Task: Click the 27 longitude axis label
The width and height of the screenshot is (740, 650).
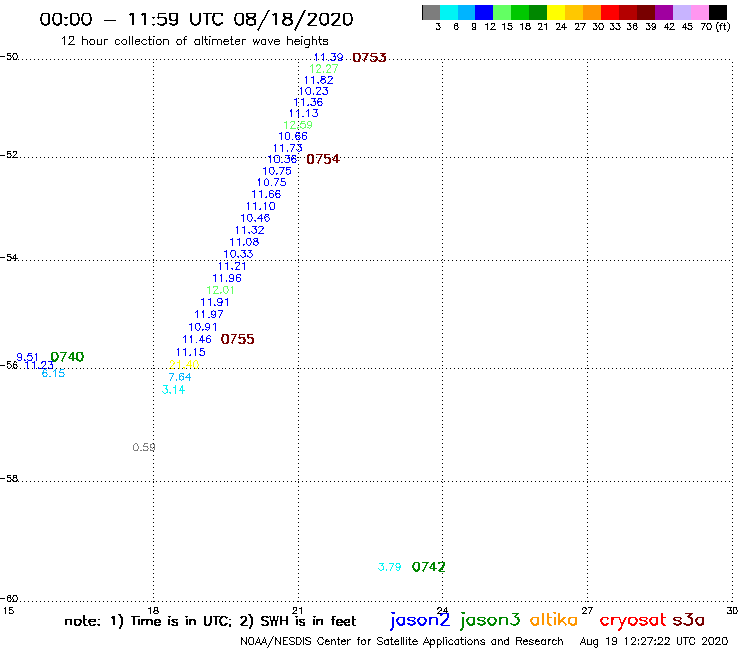Action: click(x=587, y=610)
